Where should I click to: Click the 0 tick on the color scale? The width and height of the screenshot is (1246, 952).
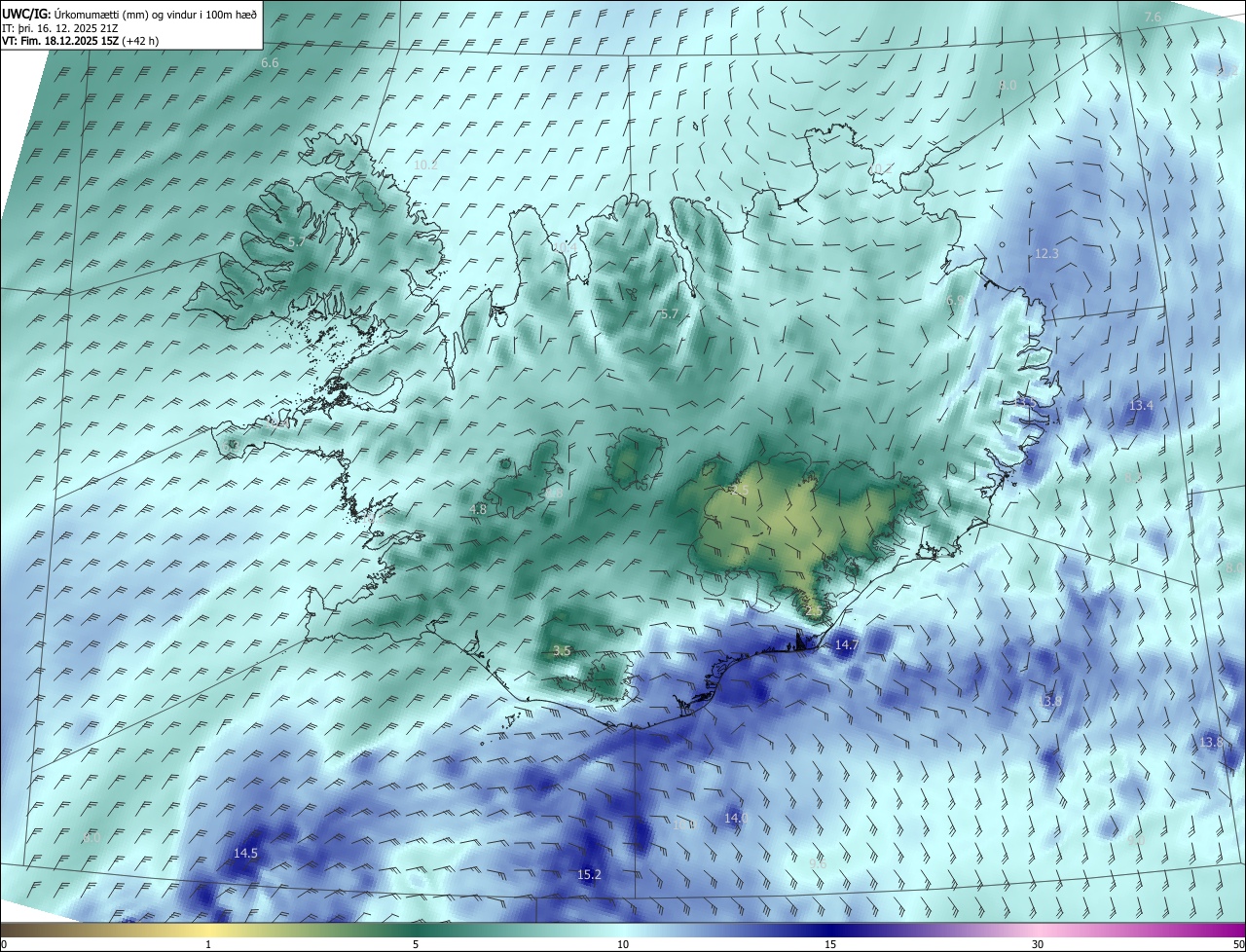click(4, 944)
